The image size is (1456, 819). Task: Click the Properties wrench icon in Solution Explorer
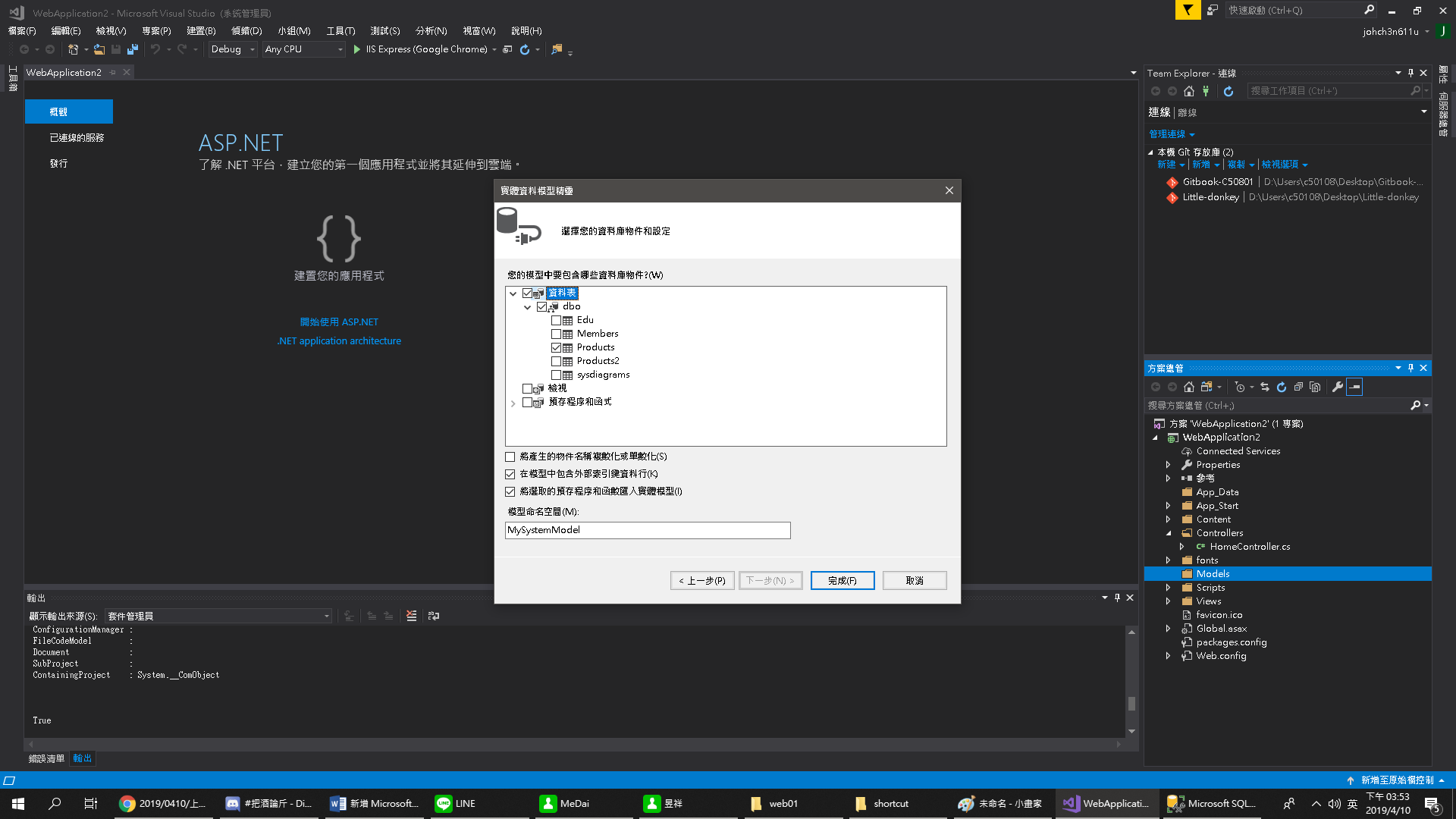point(1338,387)
